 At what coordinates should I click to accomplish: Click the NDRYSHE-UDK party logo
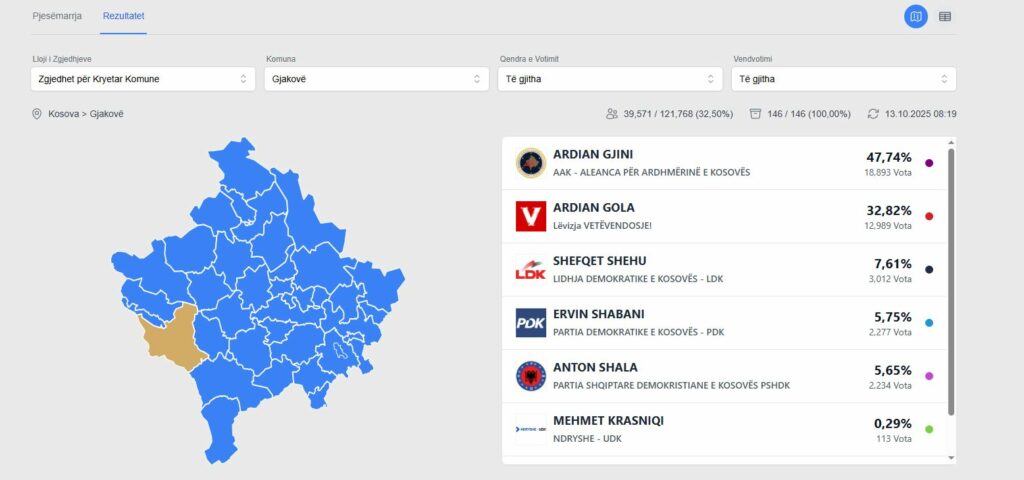pos(530,429)
